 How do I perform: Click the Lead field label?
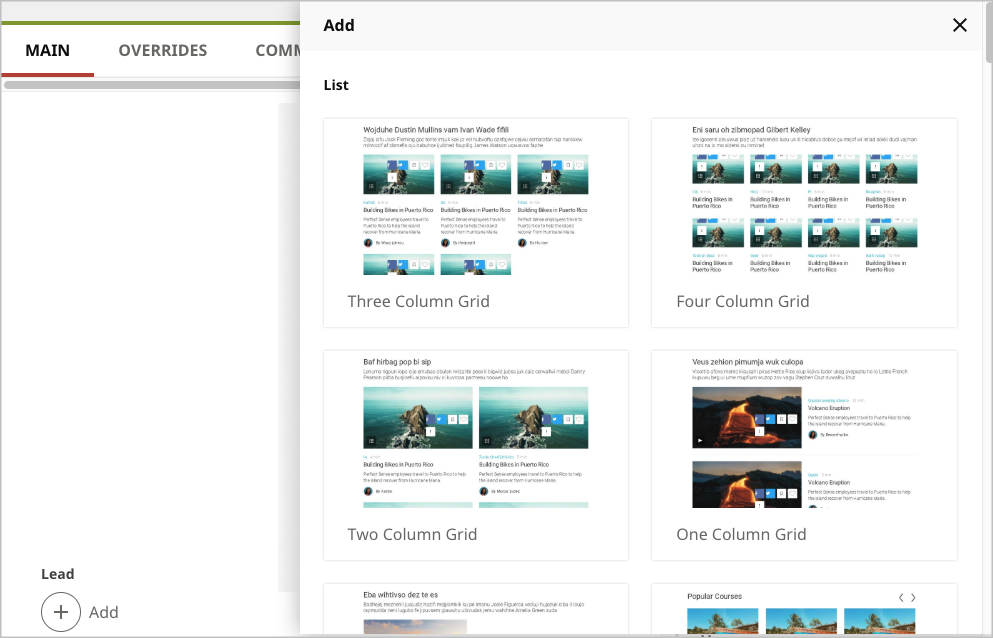[x=58, y=574]
